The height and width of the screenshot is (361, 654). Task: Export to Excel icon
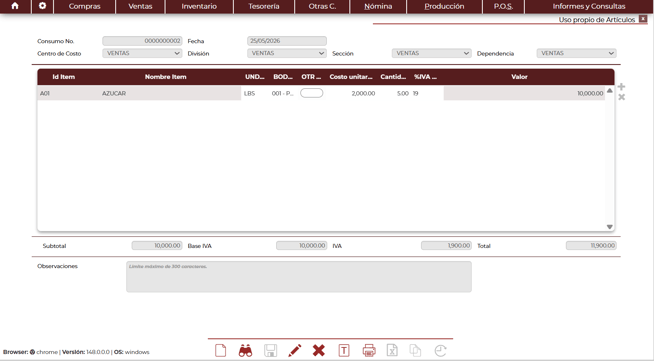tap(392, 351)
